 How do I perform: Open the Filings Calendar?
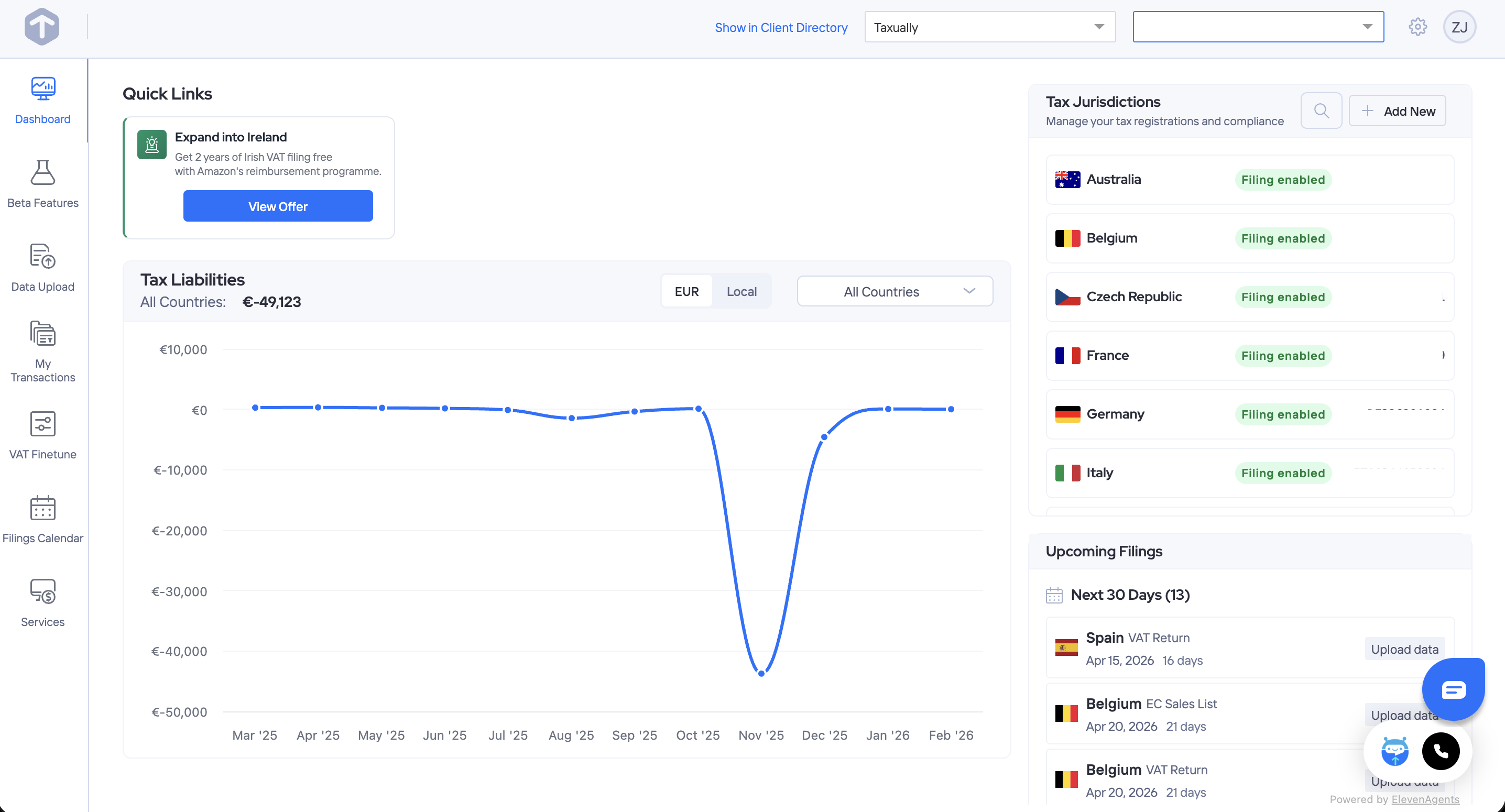pyautogui.click(x=42, y=519)
